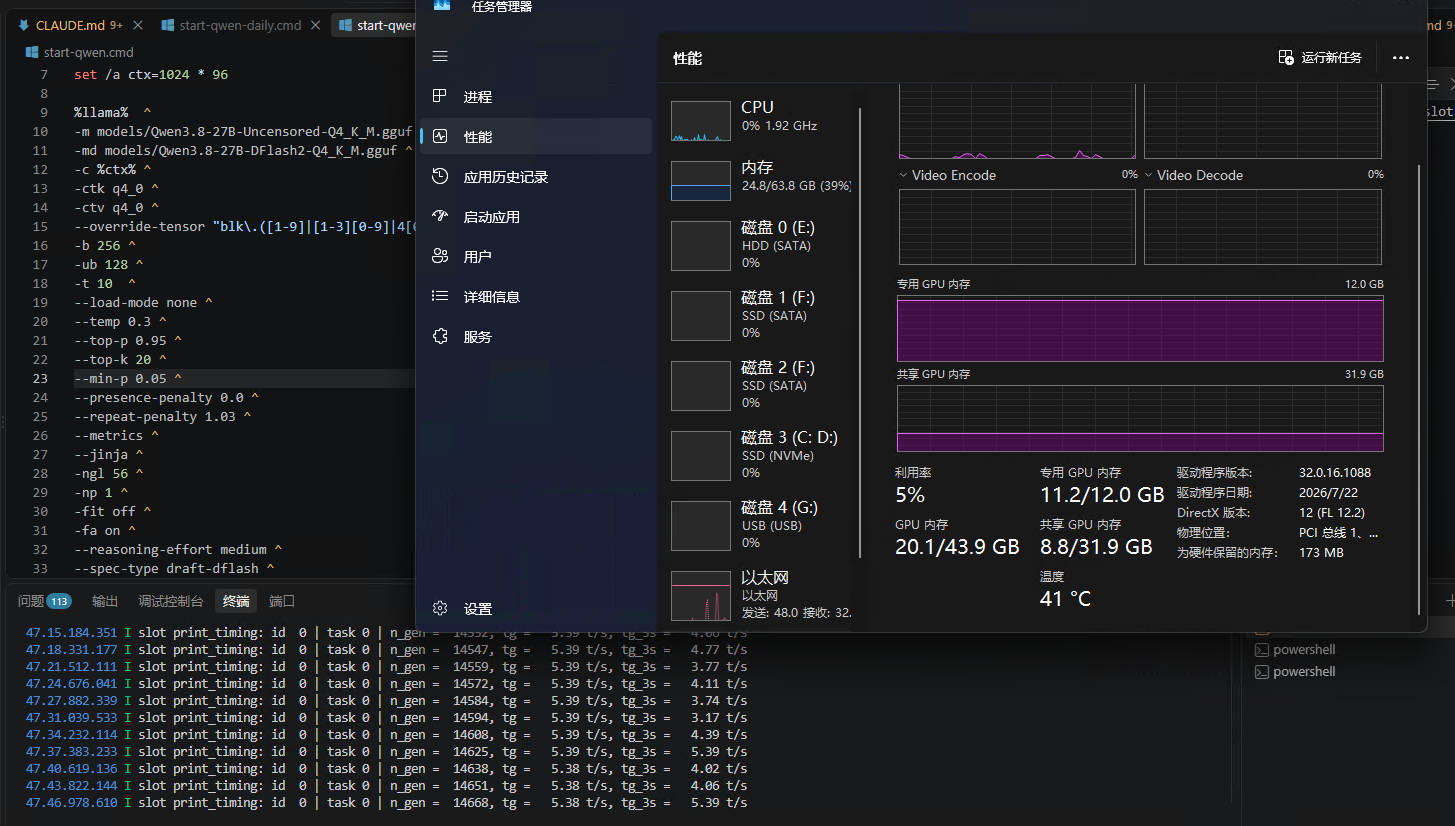Select the 内存 (Memory) performance item
This screenshot has width=1455, height=826.
(x=760, y=179)
